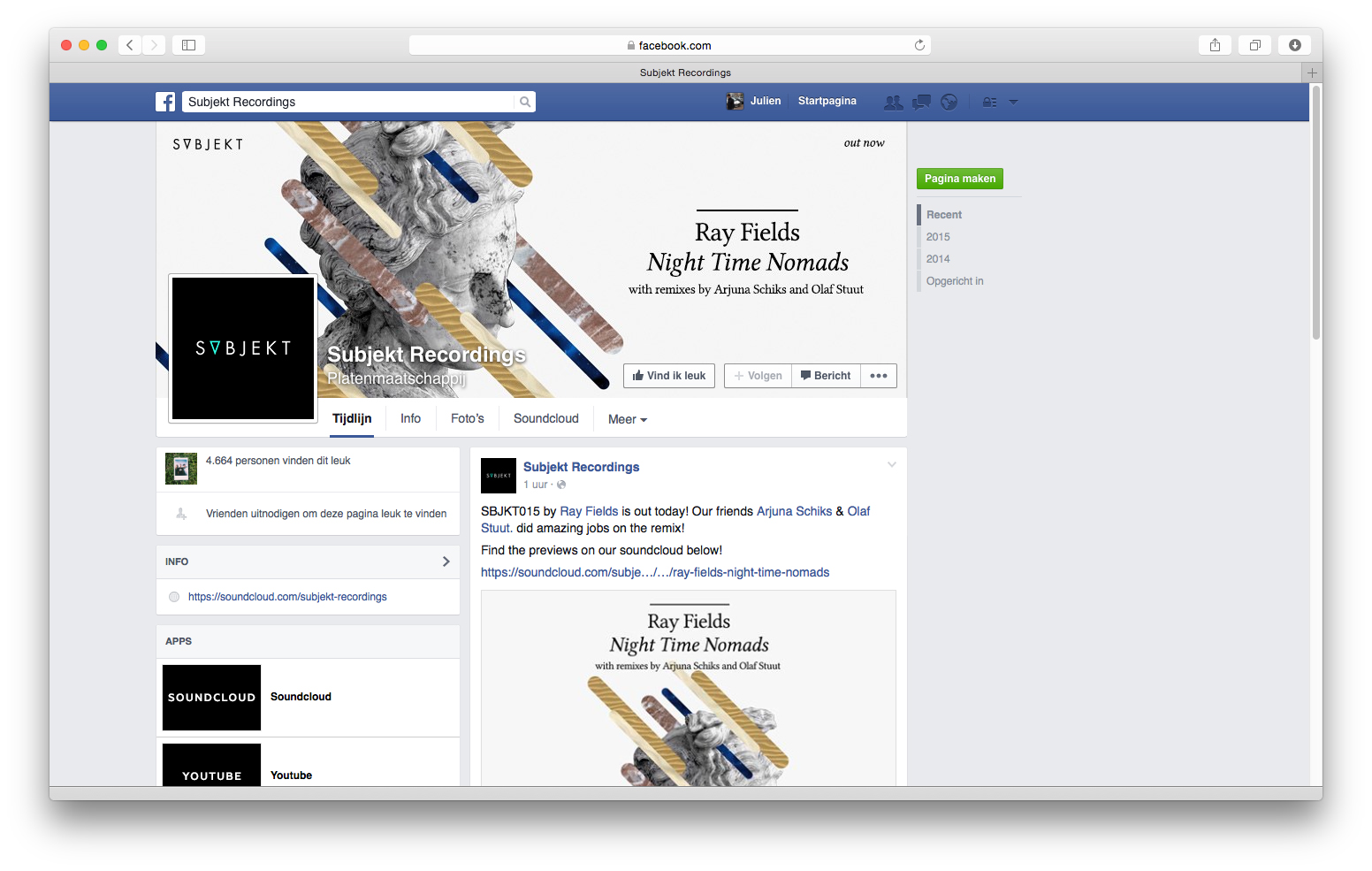Open the Subjekt profile picture
1372x871 pixels.
tap(243, 348)
